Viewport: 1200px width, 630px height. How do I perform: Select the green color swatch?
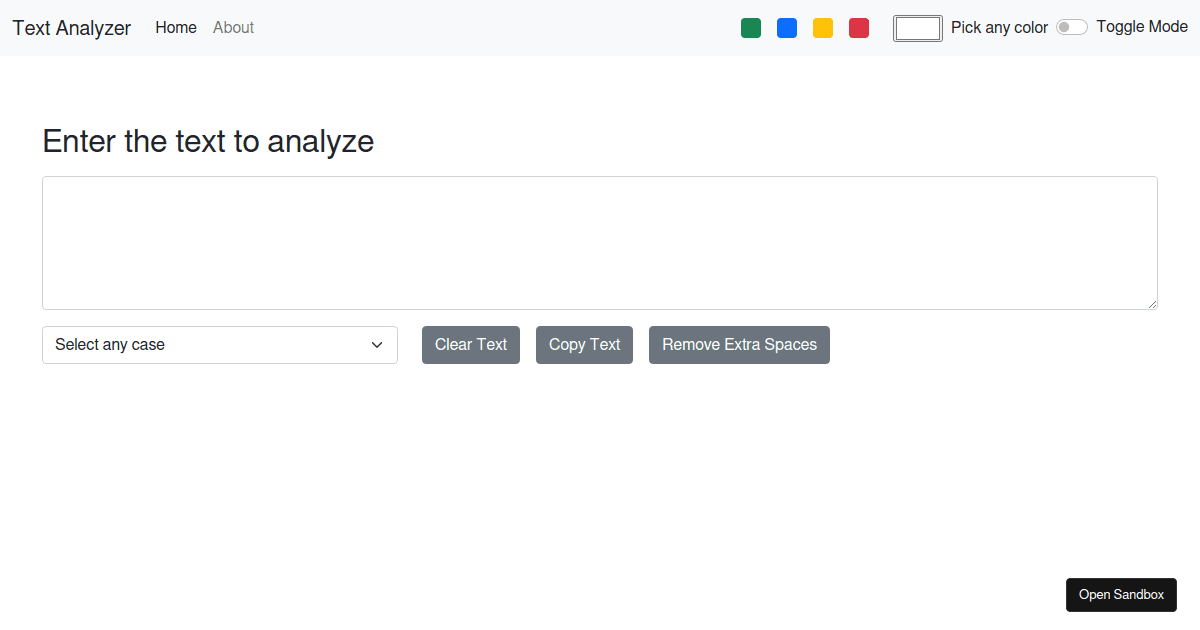point(751,27)
